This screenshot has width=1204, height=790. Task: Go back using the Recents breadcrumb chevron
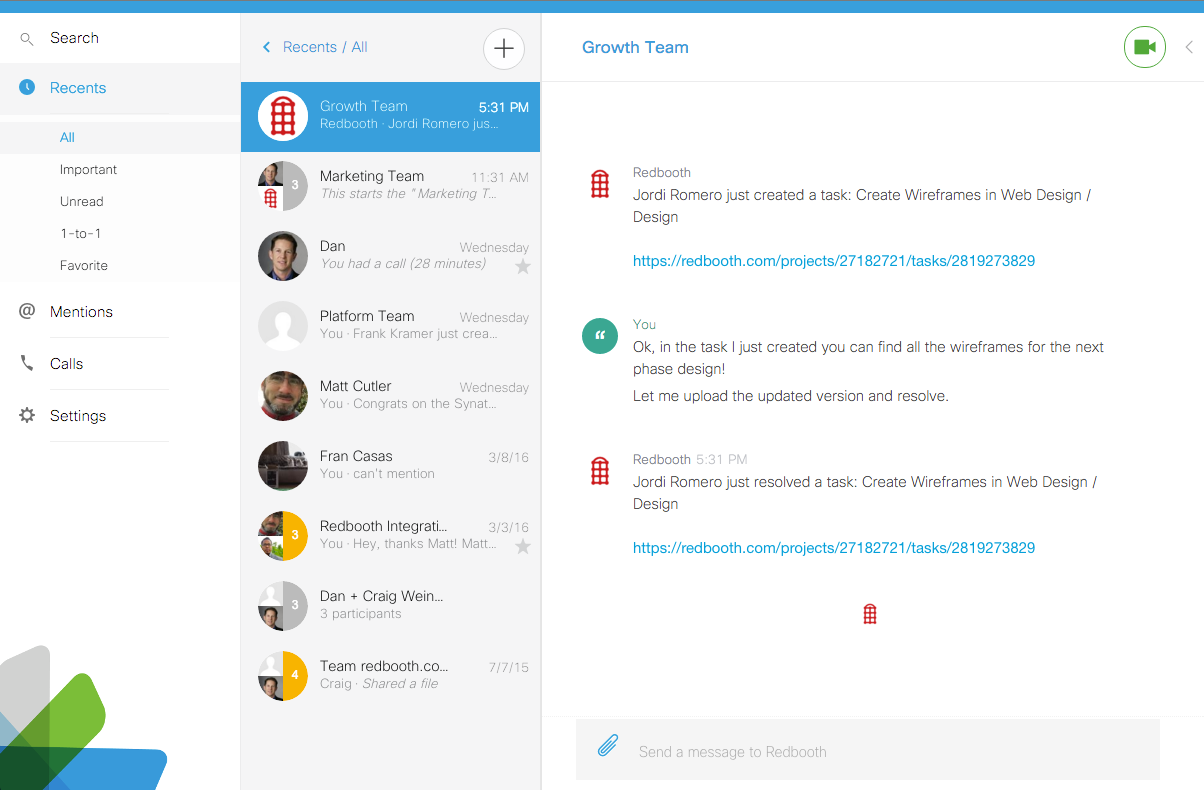pyautogui.click(x=266, y=46)
